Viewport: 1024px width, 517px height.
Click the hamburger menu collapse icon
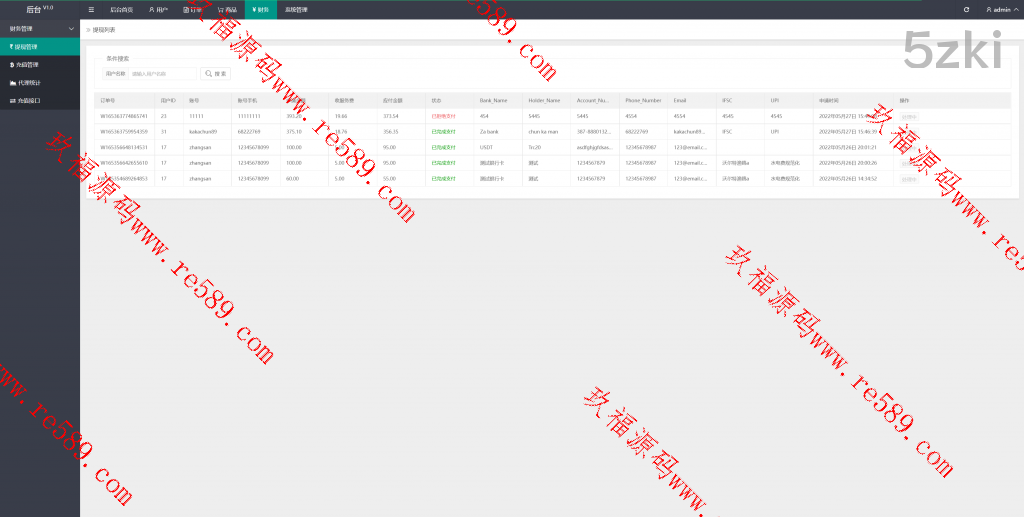pyautogui.click(x=91, y=9)
